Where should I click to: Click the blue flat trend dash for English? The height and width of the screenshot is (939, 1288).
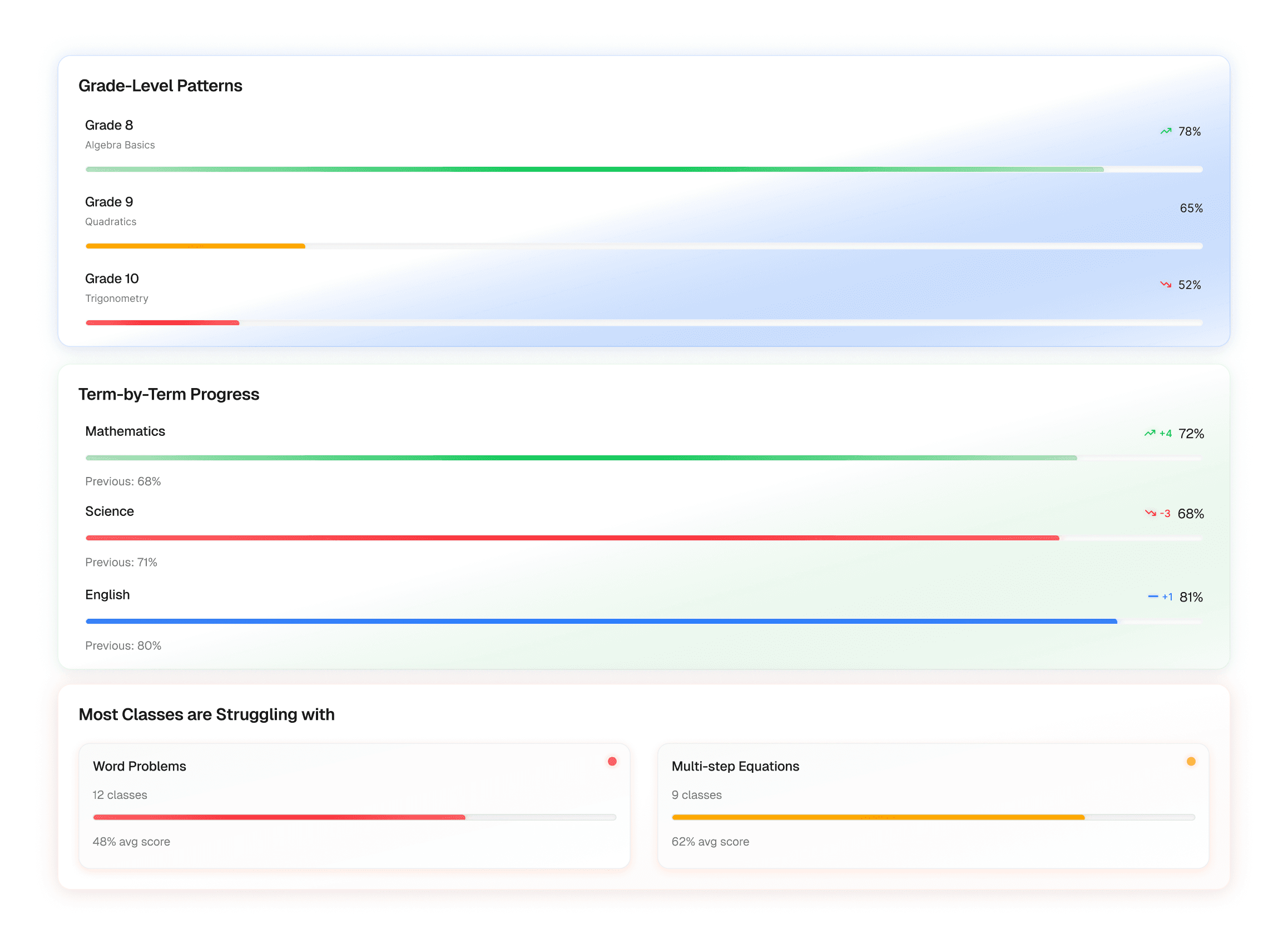[1153, 596]
